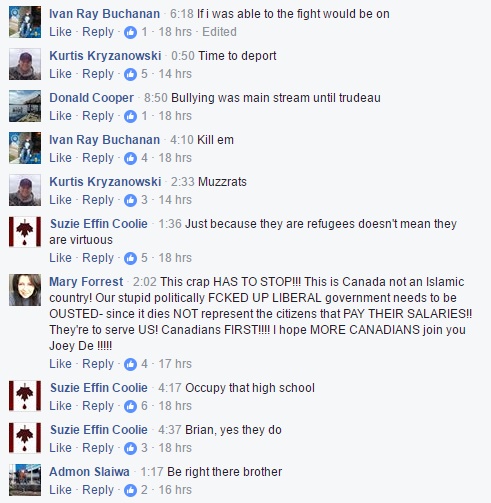Reply to Donald Cooper's Bullying comment
Viewport: 491px width, 503px height.
point(98,116)
